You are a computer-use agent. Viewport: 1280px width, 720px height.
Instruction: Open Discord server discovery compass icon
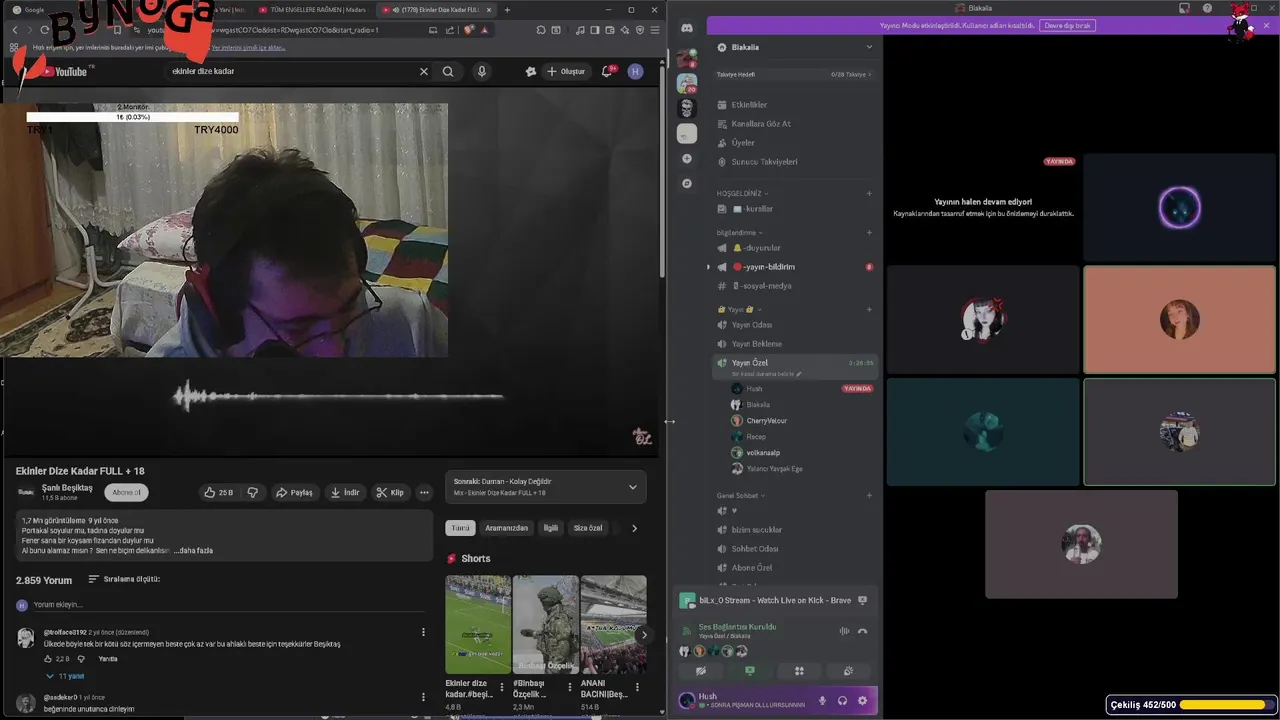[x=687, y=183]
